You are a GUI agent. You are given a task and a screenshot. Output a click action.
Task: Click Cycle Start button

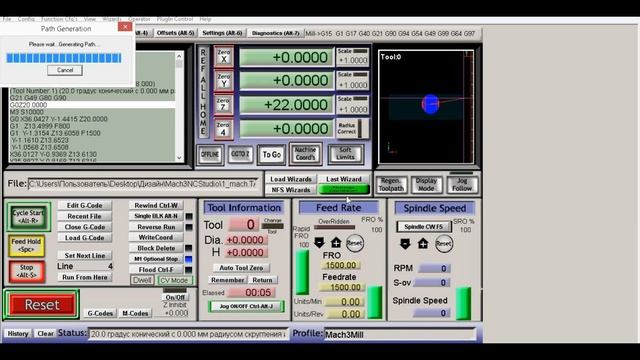click(x=28, y=217)
